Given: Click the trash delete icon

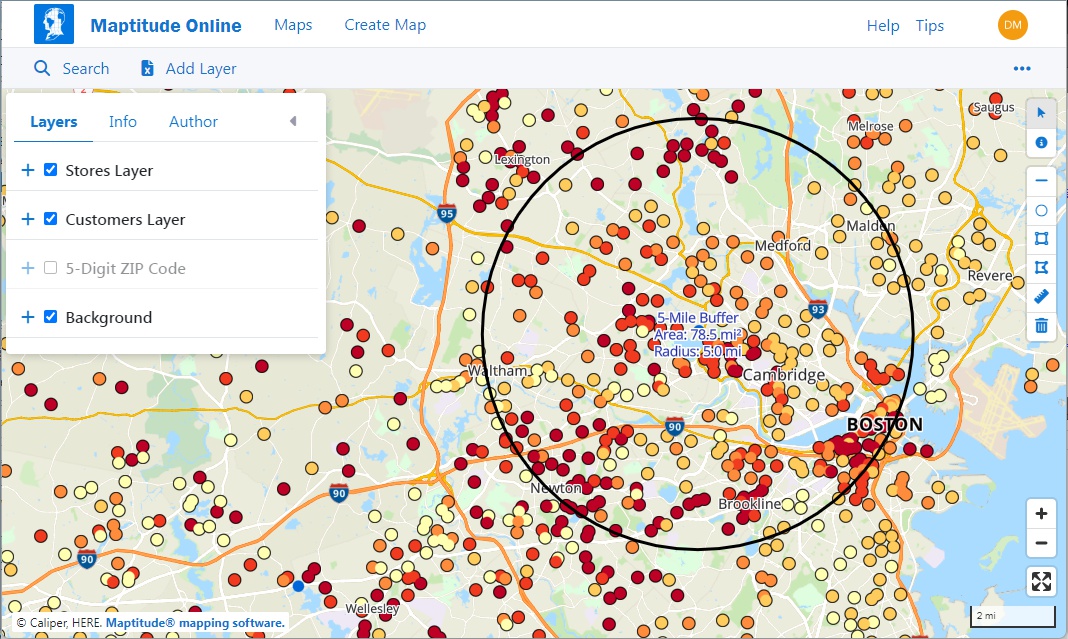Looking at the screenshot, I should pyautogui.click(x=1041, y=326).
